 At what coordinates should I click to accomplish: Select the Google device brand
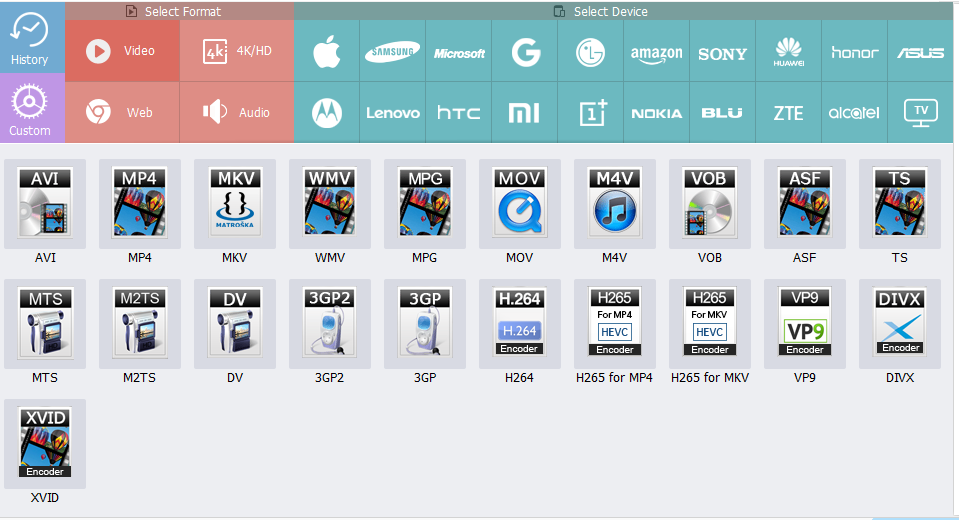525,51
